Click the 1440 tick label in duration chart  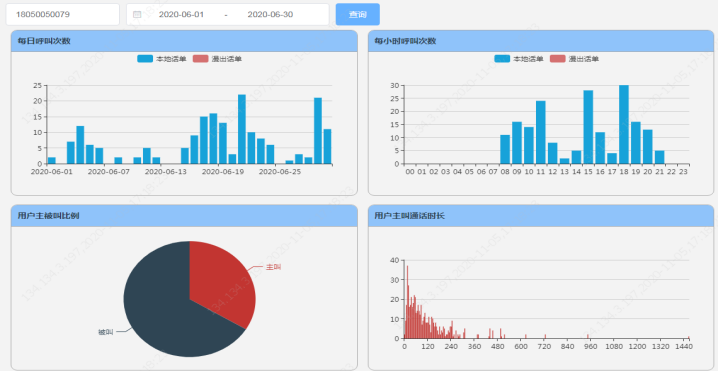684,346
